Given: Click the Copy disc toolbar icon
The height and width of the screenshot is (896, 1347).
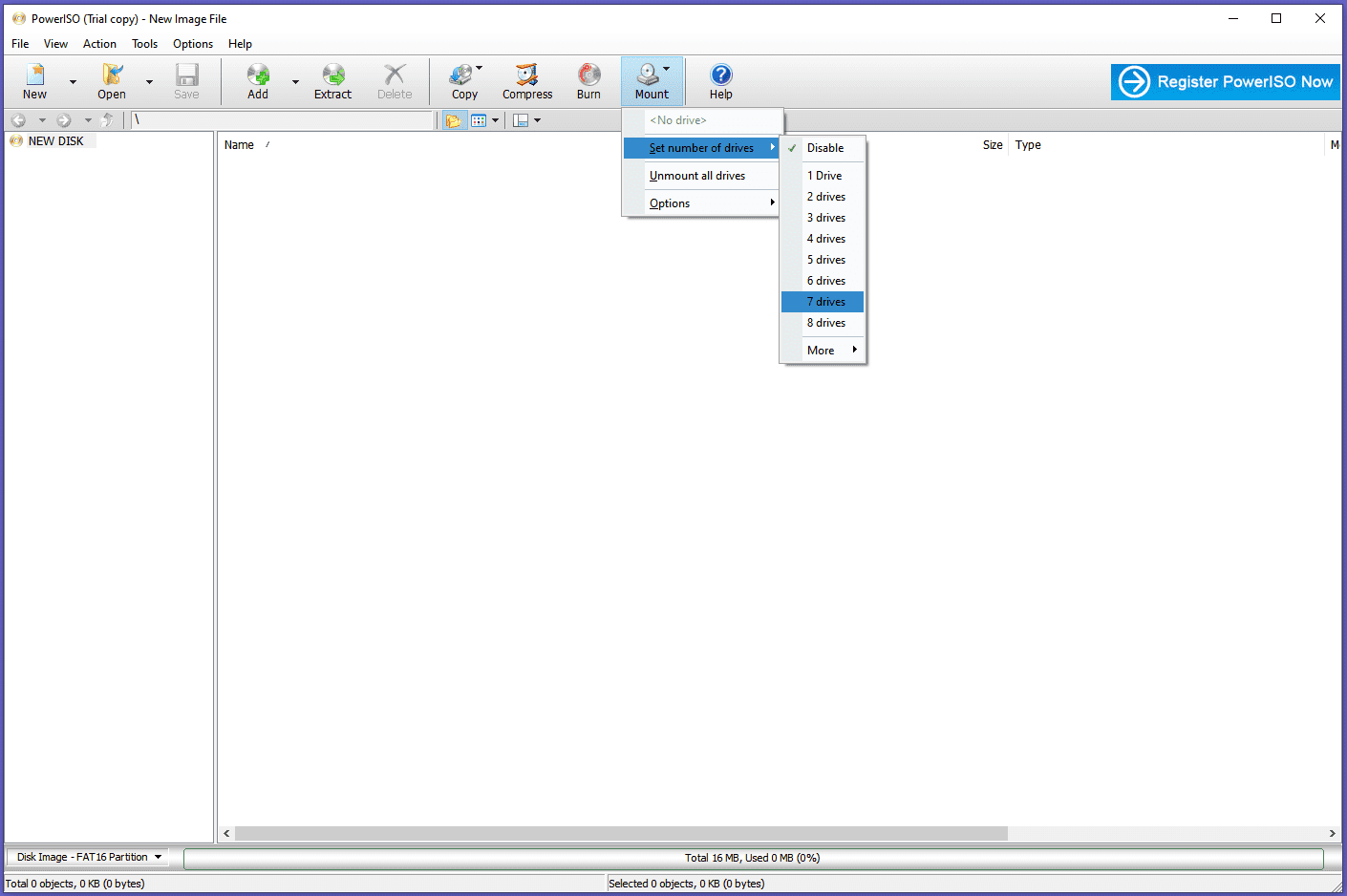Looking at the screenshot, I should tap(463, 81).
